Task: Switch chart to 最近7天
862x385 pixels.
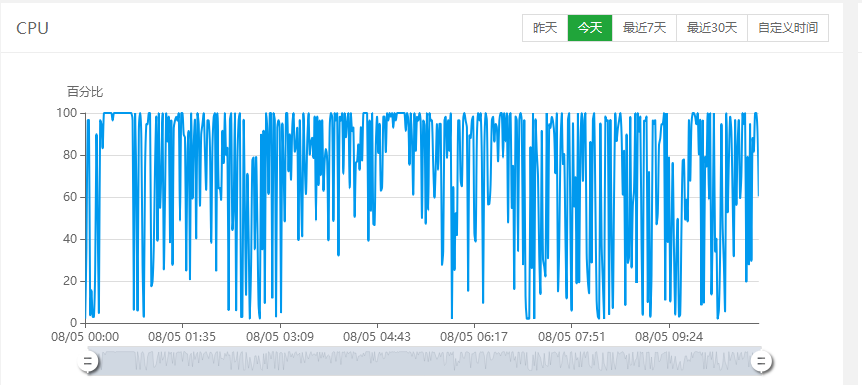Action: (x=644, y=28)
